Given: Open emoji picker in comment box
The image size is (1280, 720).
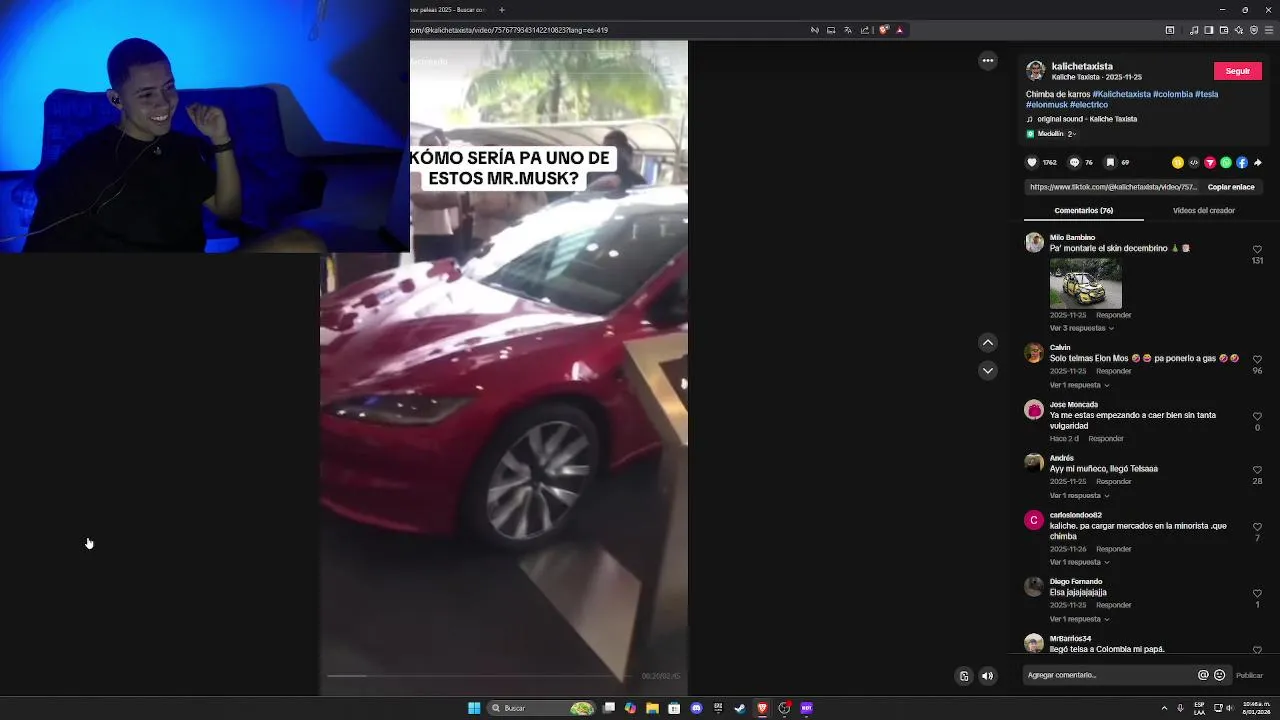Looking at the screenshot, I should pos(1219,675).
